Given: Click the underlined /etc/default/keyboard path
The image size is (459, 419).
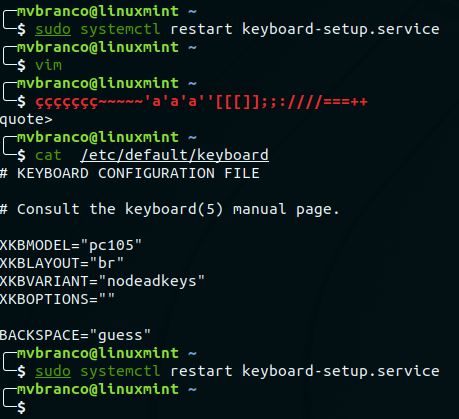Looking at the screenshot, I should click(x=175, y=155).
